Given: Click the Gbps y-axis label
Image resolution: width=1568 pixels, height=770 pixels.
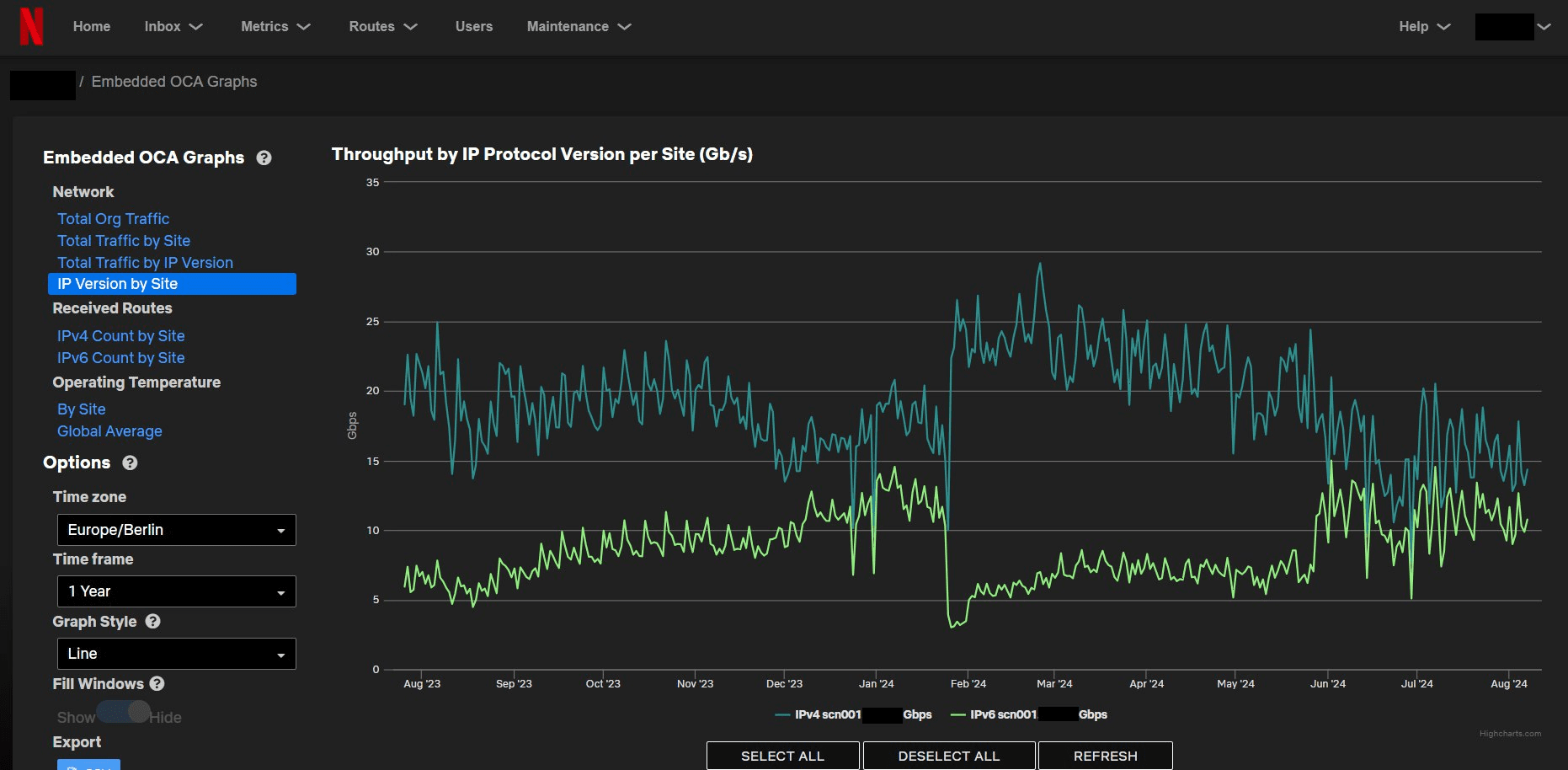Looking at the screenshot, I should [x=352, y=425].
